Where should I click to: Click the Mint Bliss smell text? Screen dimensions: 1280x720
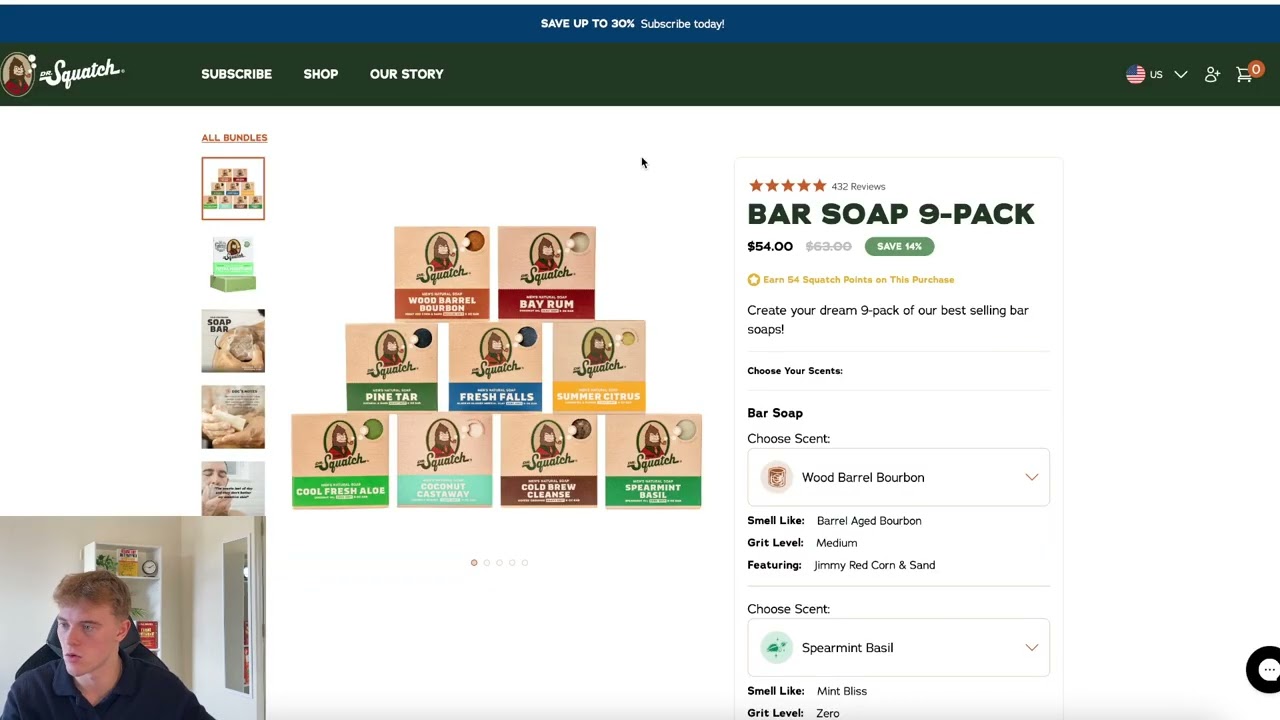point(842,691)
